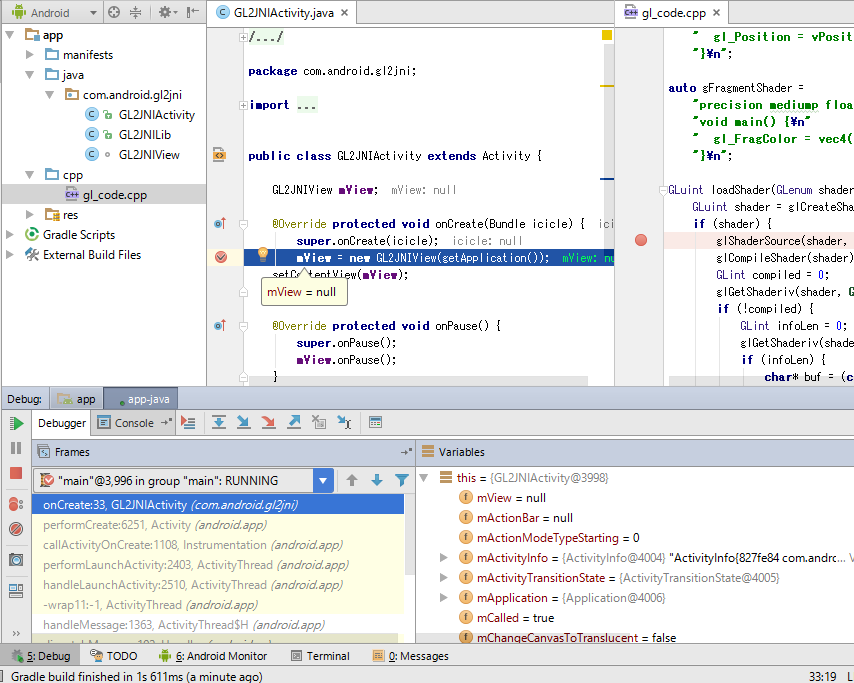This screenshot has height=683, width=854.
Task: Click collapse all icon in project toolbar
Action: coord(136,12)
